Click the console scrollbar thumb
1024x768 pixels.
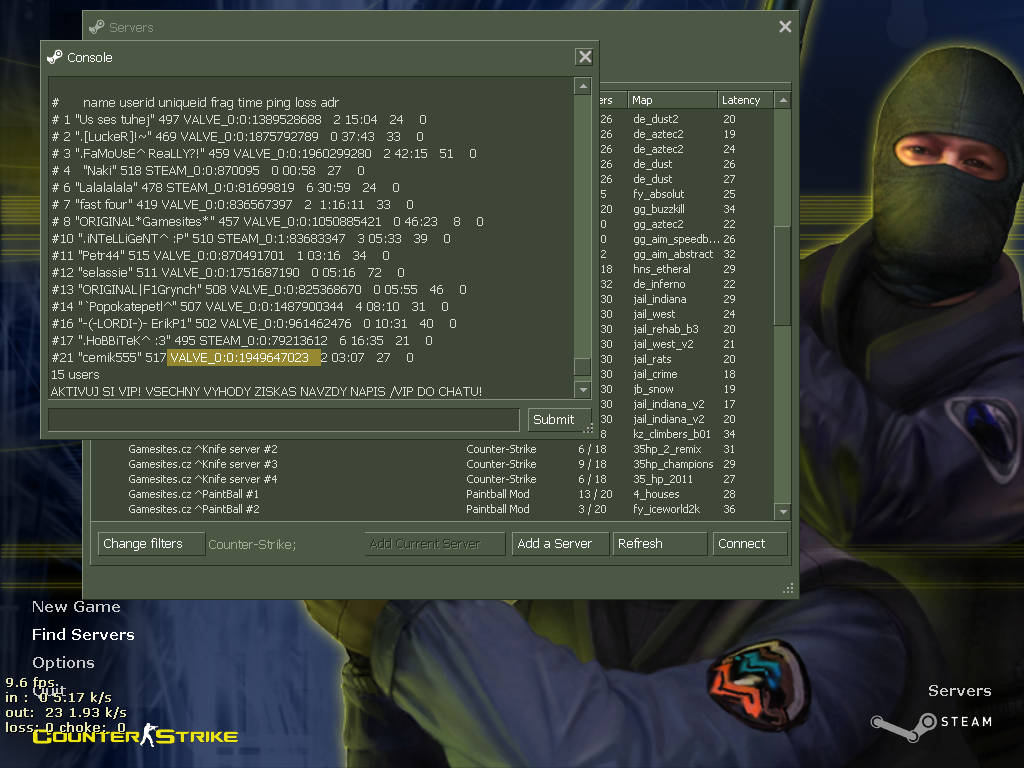582,366
